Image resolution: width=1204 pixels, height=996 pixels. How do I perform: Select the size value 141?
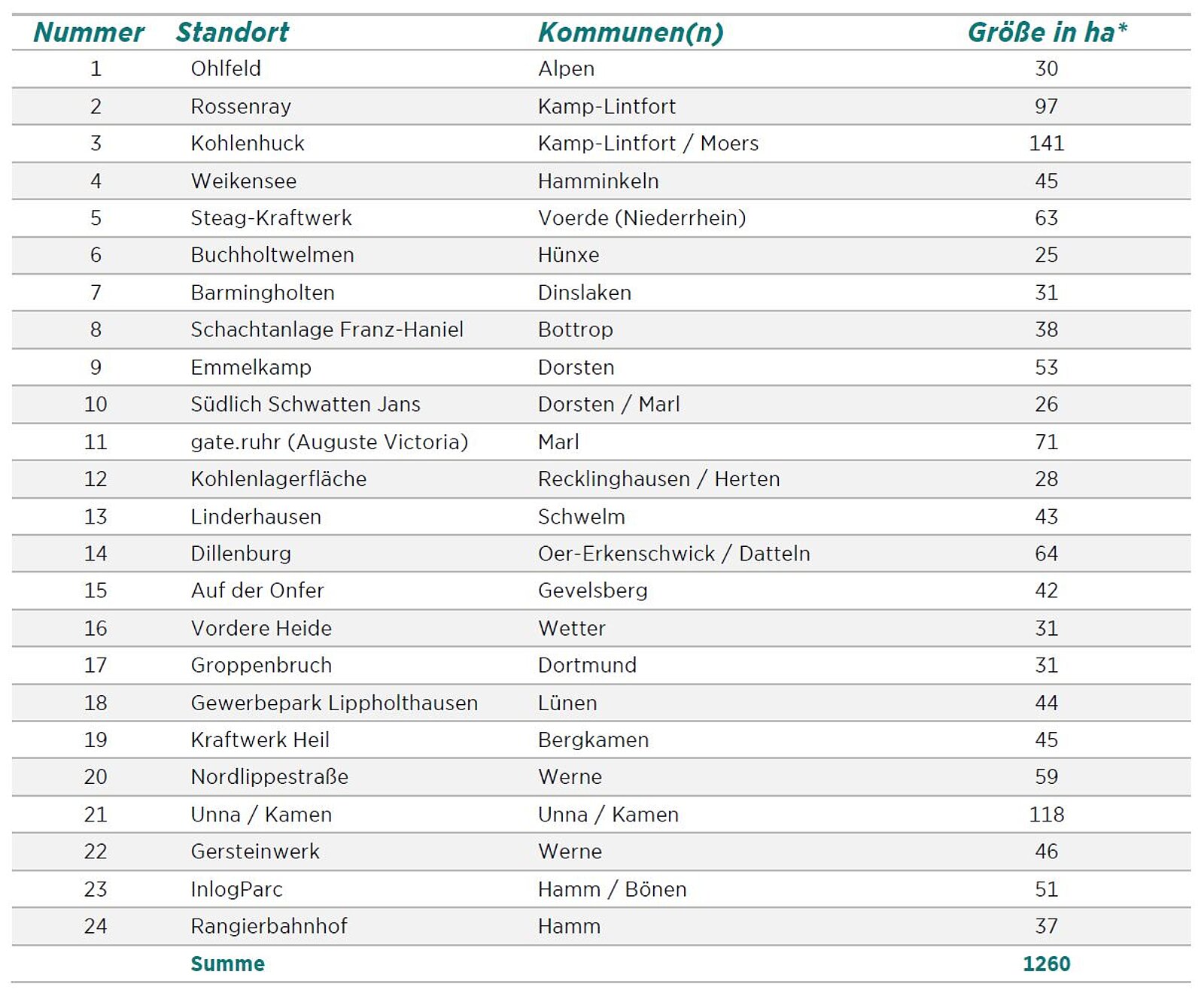(1046, 143)
